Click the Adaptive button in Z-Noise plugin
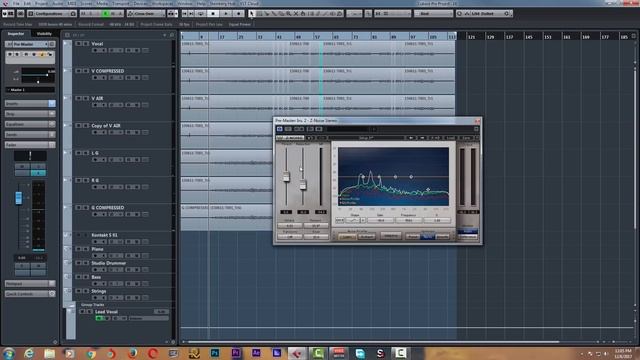This screenshot has width=640, height=360. coord(391,236)
